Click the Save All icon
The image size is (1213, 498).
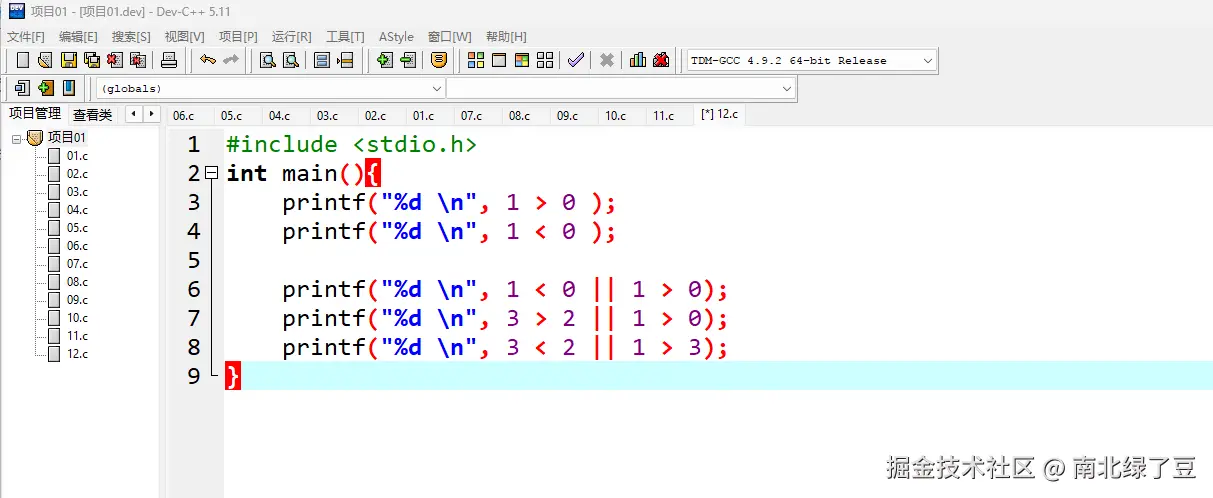point(92,60)
